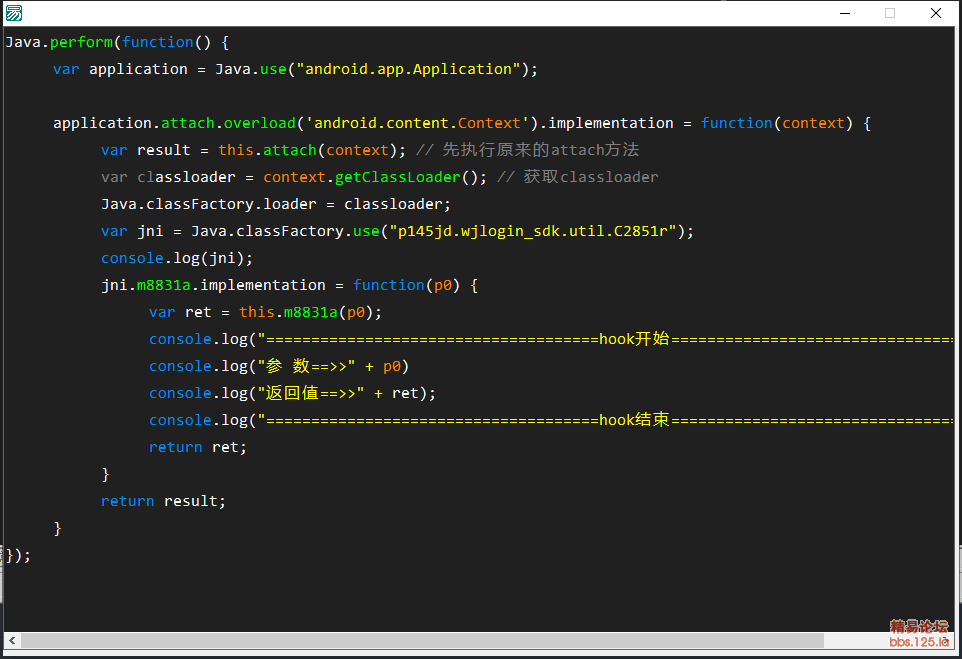Close the code editor window
Image resolution: width=962 pixels, height=659 pixels.
936,13
